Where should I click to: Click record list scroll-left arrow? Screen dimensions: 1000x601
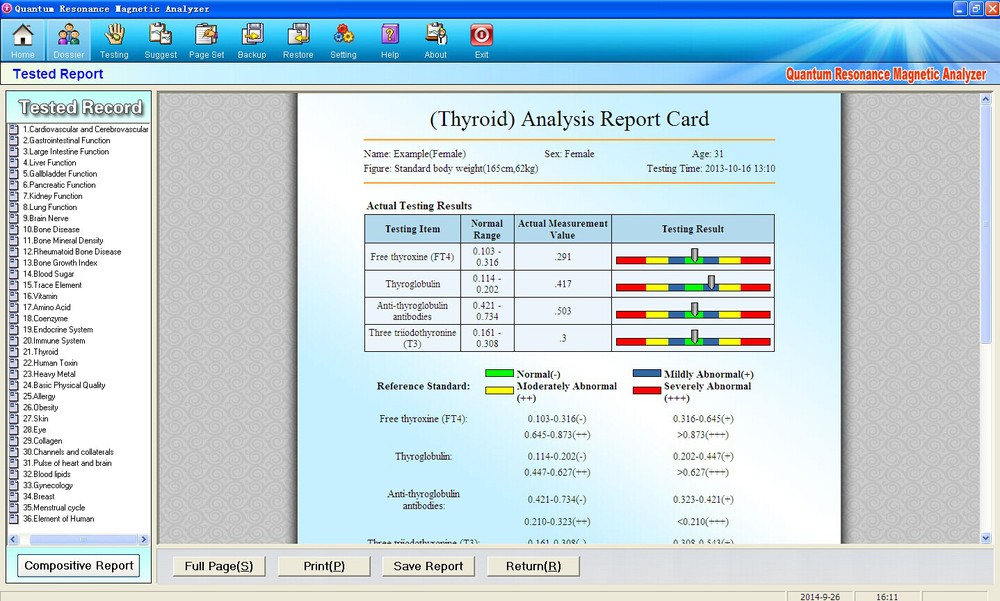[13, 540]
